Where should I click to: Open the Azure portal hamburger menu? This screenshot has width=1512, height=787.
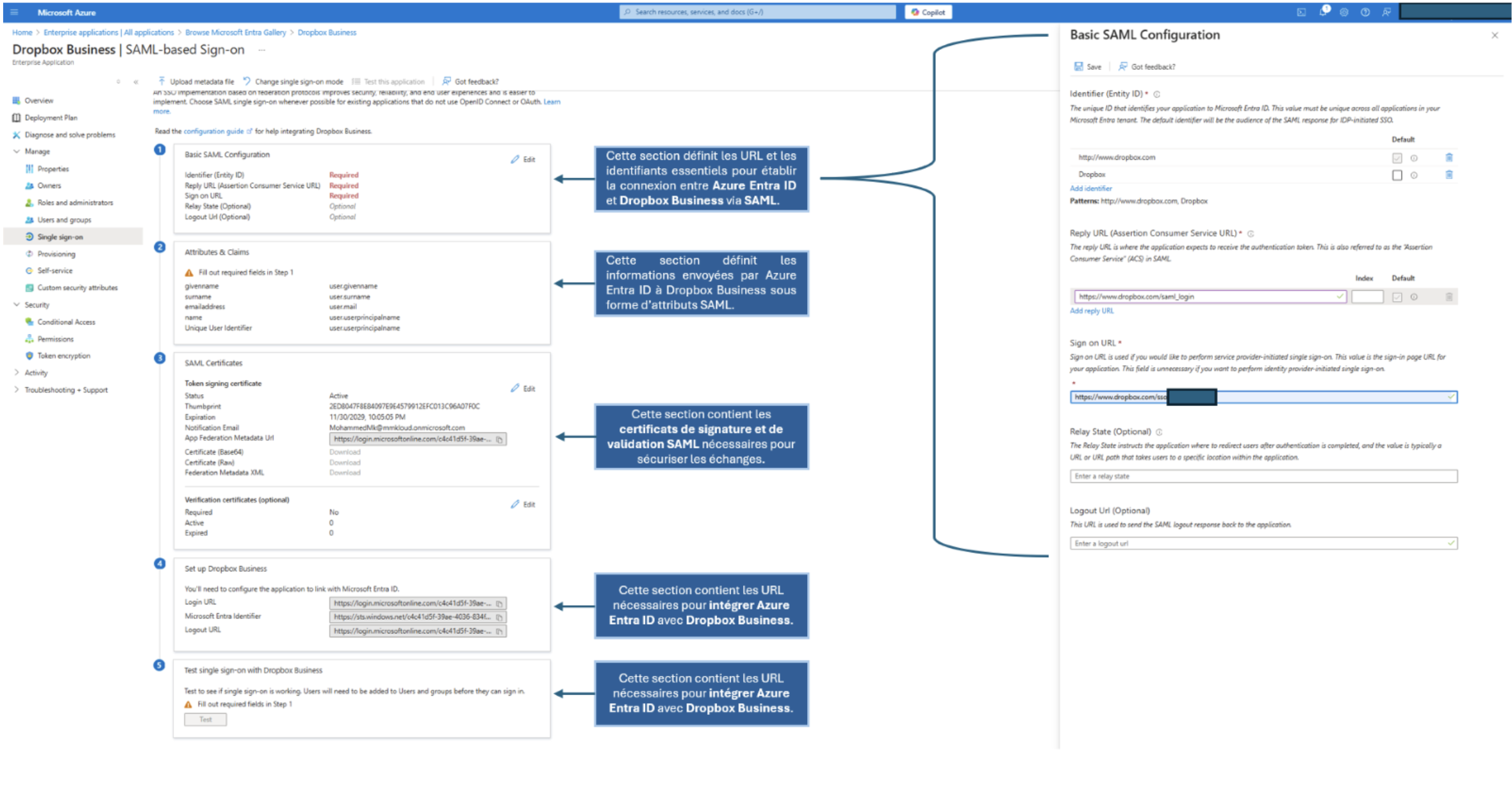coord(14,12)
